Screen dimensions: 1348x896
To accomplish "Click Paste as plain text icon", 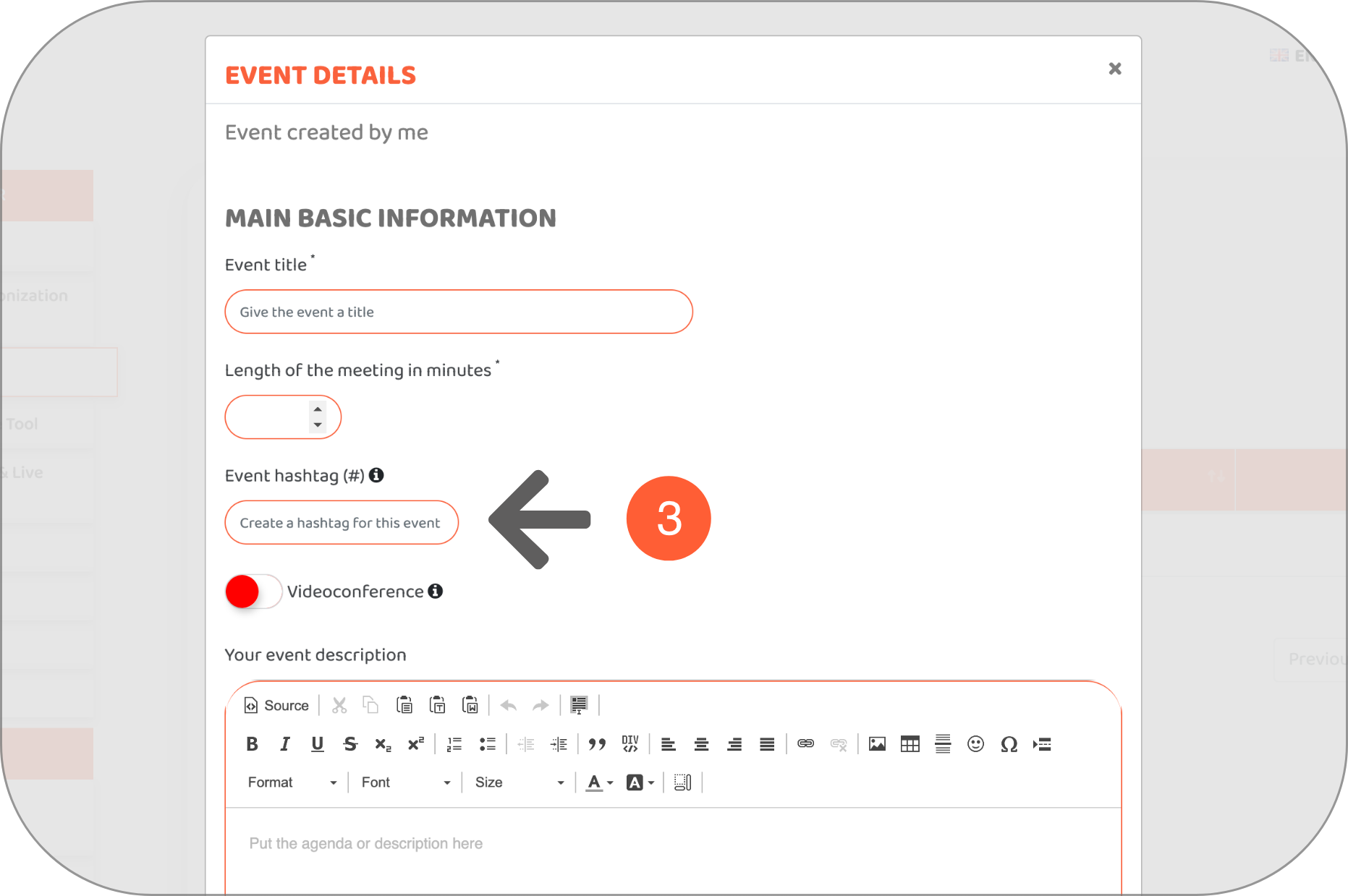I will tap(438, 705).
